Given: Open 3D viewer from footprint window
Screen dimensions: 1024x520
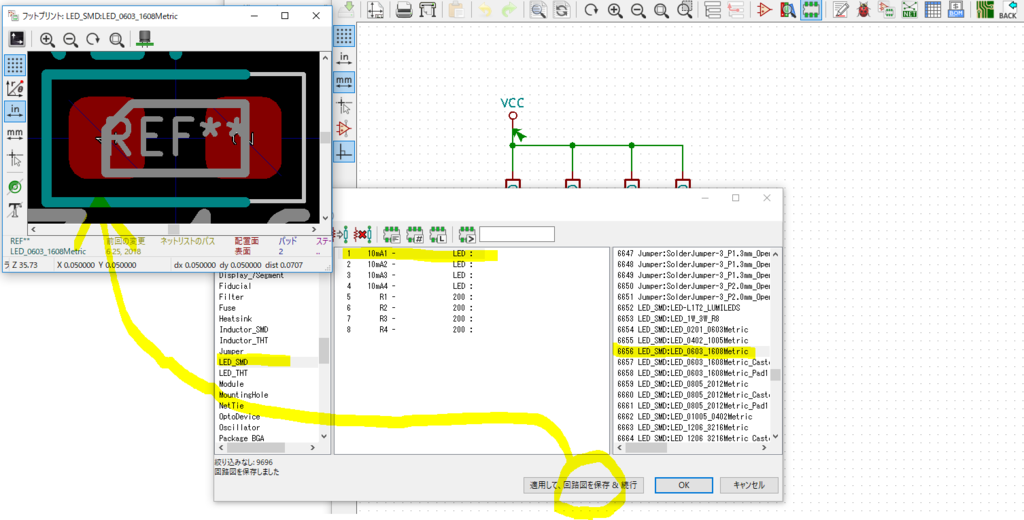Looking at the screenshot, I should tap(145, 39).
